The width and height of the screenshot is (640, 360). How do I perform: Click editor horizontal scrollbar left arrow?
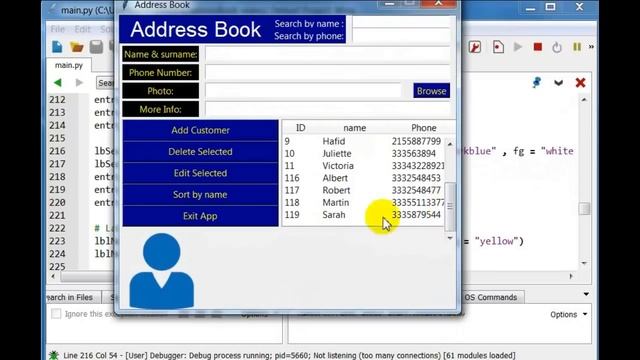pos(53,276)
